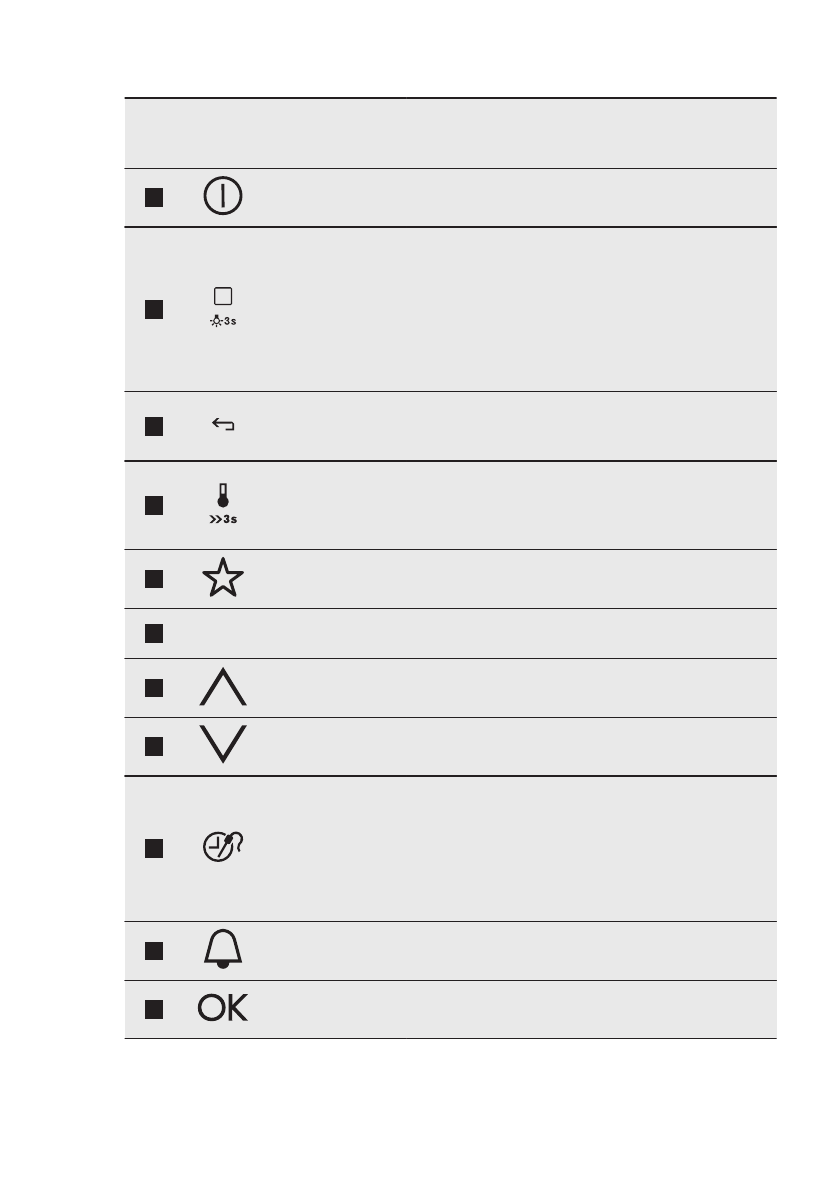Click black square beside the down arrow
Viewport: 839px width, 1191px height.
153,746
